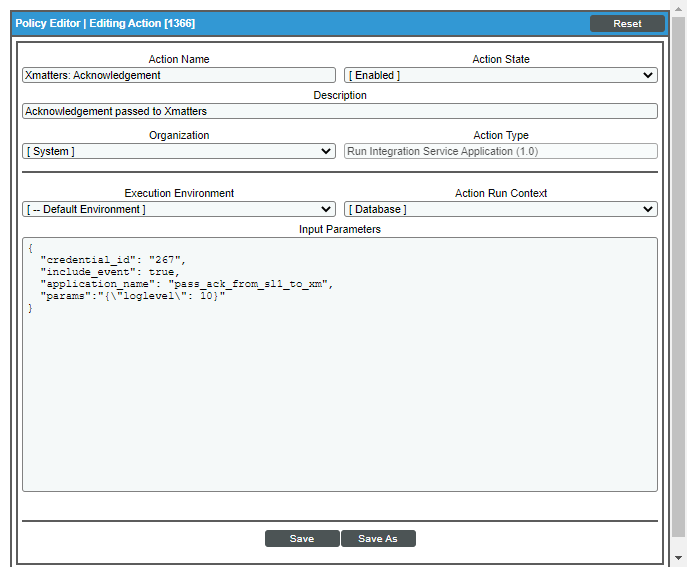Edit the Action Name field
Image resolution: width=687 pixels, height=567 pixels.
click(x=179, y=75)
